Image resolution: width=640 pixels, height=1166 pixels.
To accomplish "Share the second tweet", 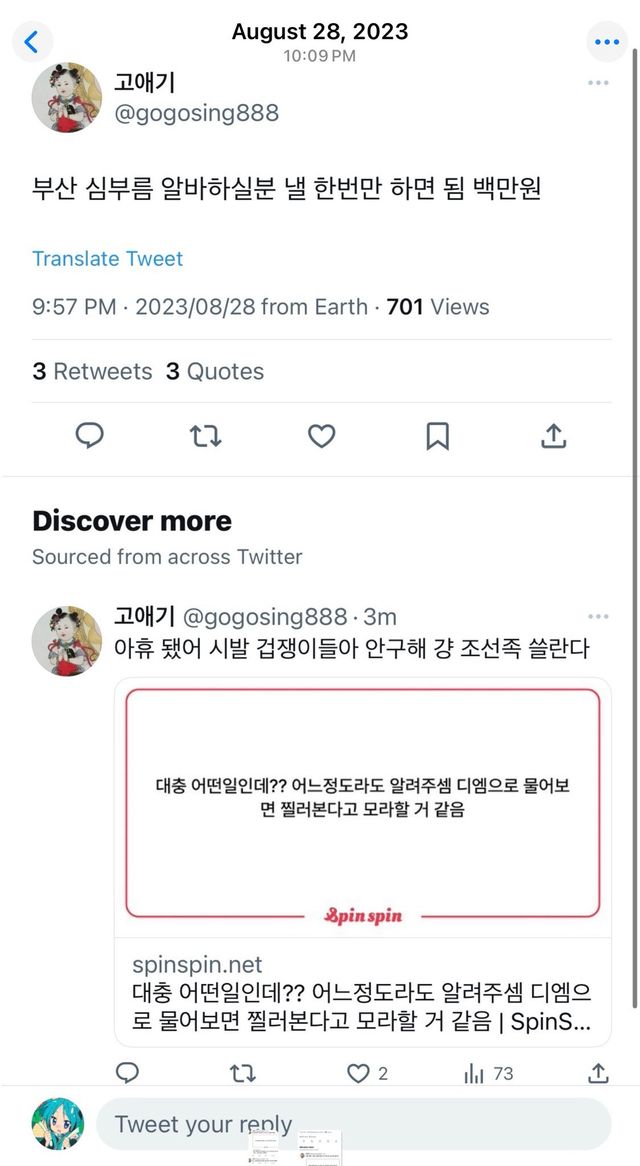I will (x=598, y=1073).
